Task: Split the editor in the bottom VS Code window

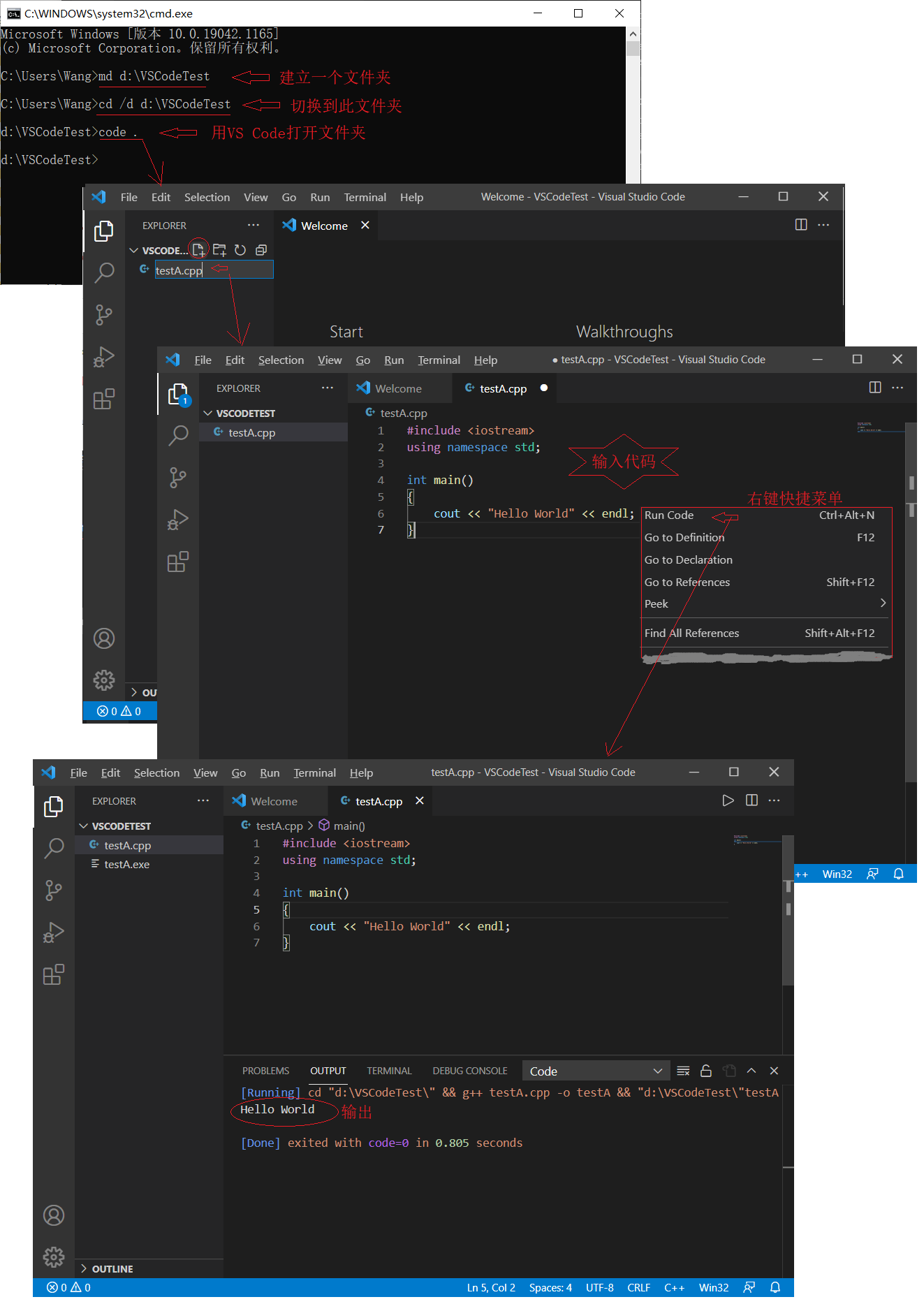Action: (751, 800)
